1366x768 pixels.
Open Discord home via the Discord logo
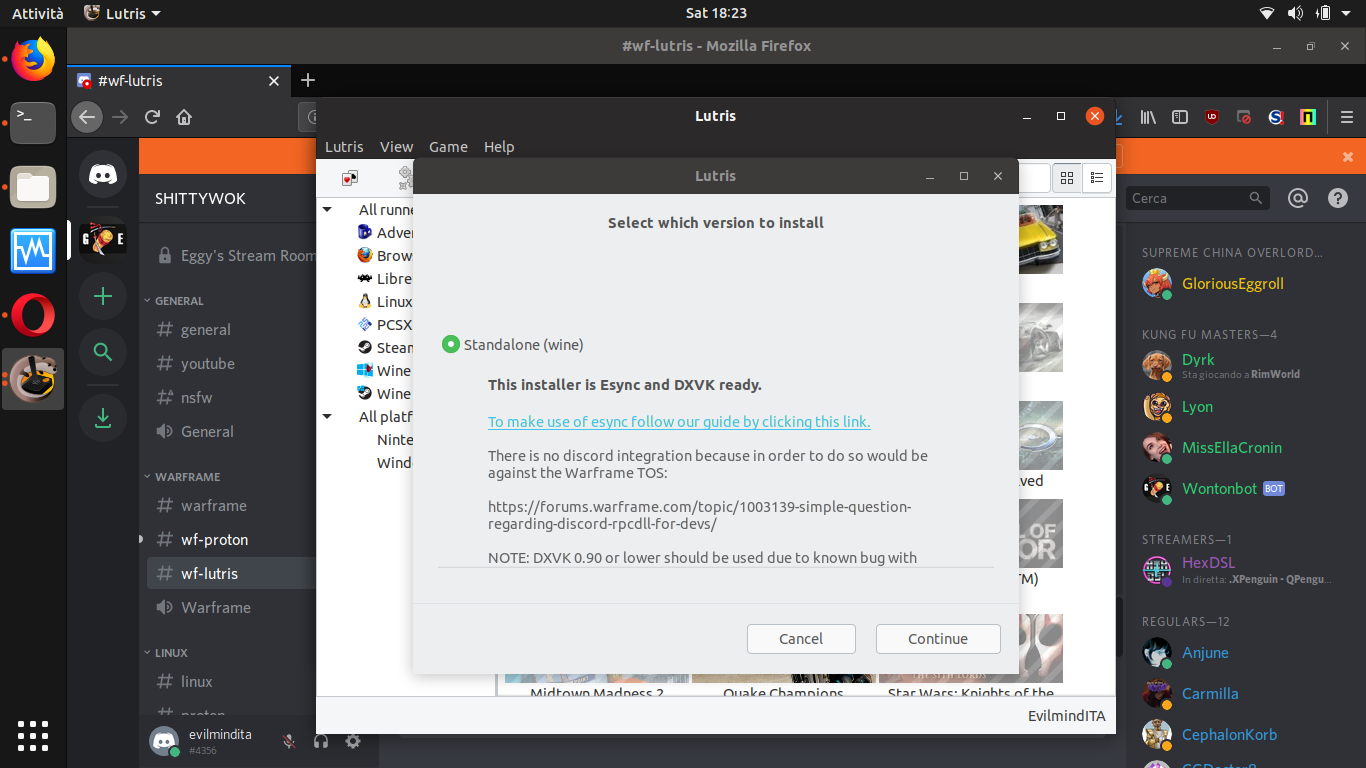click(x=103, y=175)
